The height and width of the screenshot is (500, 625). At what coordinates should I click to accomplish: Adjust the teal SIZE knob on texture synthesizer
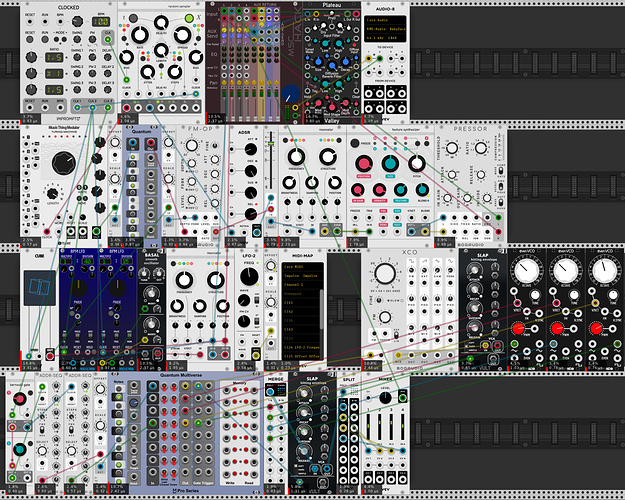pyautogui.click(x=390, y=163)
